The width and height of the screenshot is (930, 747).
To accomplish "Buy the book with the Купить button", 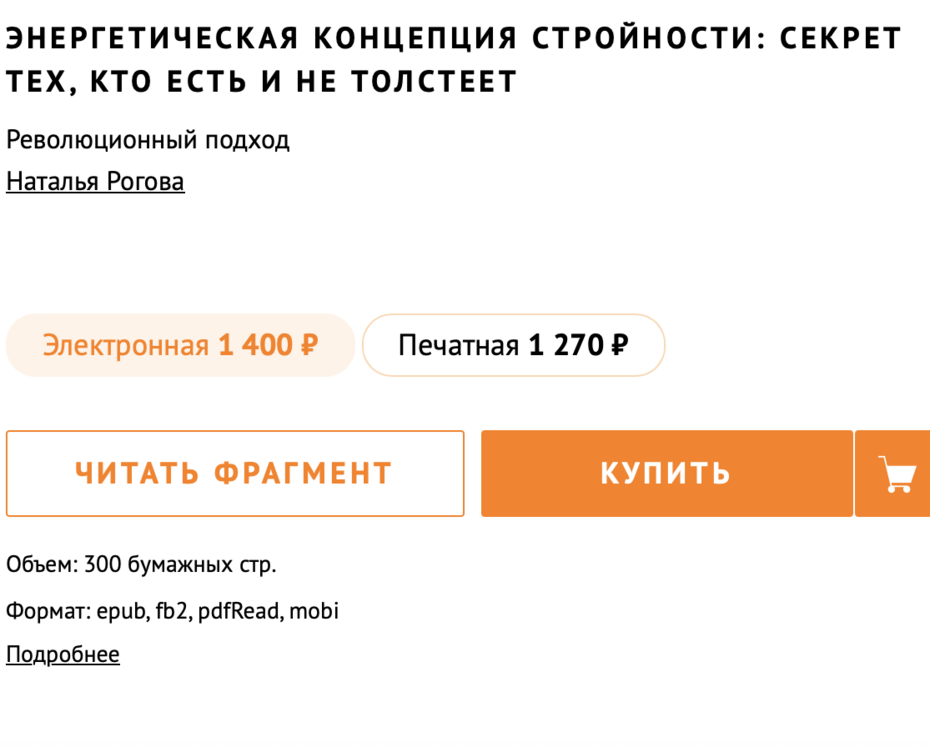I will click(x=667, y=473).
